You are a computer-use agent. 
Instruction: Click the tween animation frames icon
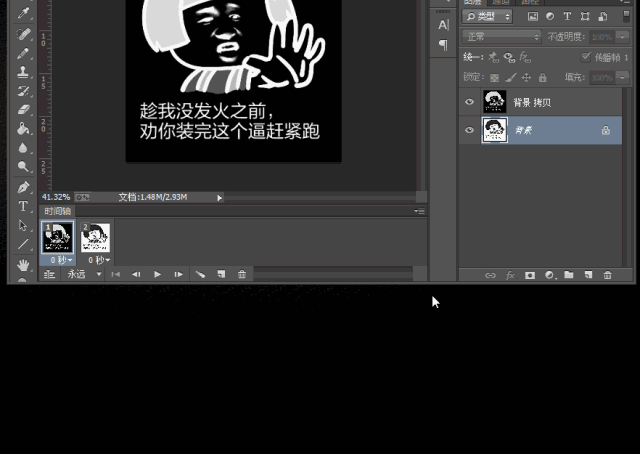click(x=200, y=274)
